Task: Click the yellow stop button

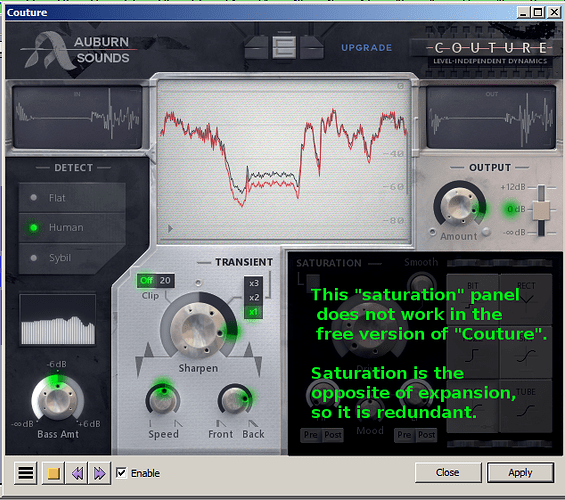Action: [x=53, y=473]
